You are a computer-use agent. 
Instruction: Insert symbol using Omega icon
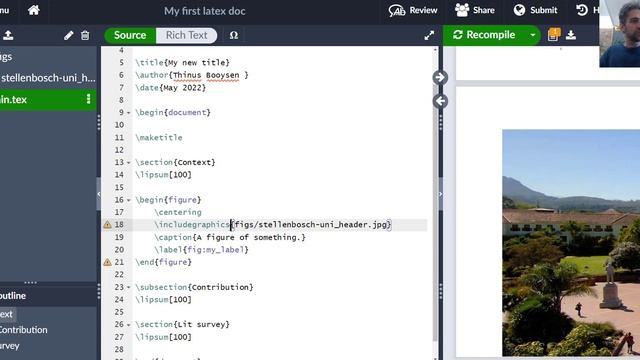point(233,35)
